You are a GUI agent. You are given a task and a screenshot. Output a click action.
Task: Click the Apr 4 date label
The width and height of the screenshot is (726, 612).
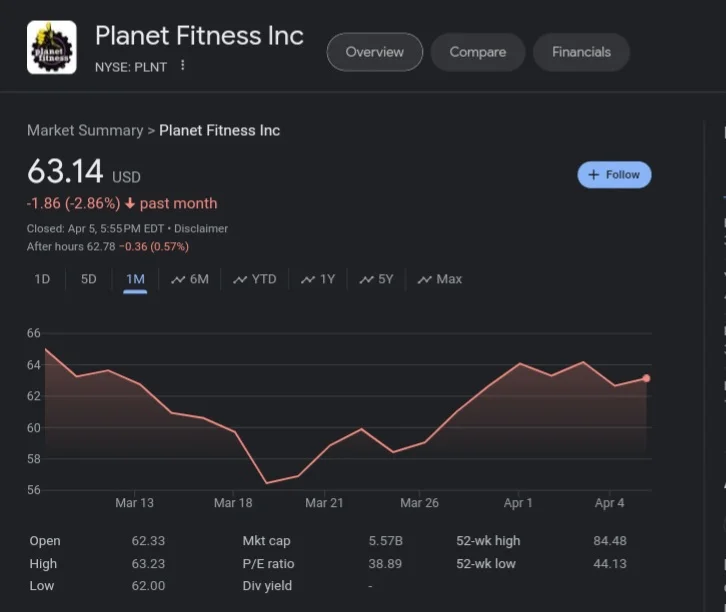(609, 503)
